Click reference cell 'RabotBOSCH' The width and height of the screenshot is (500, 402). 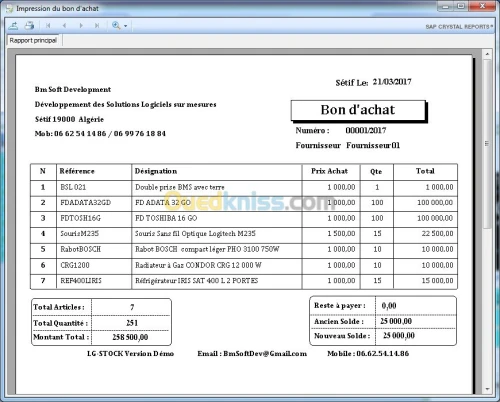[x=80, y=249]
